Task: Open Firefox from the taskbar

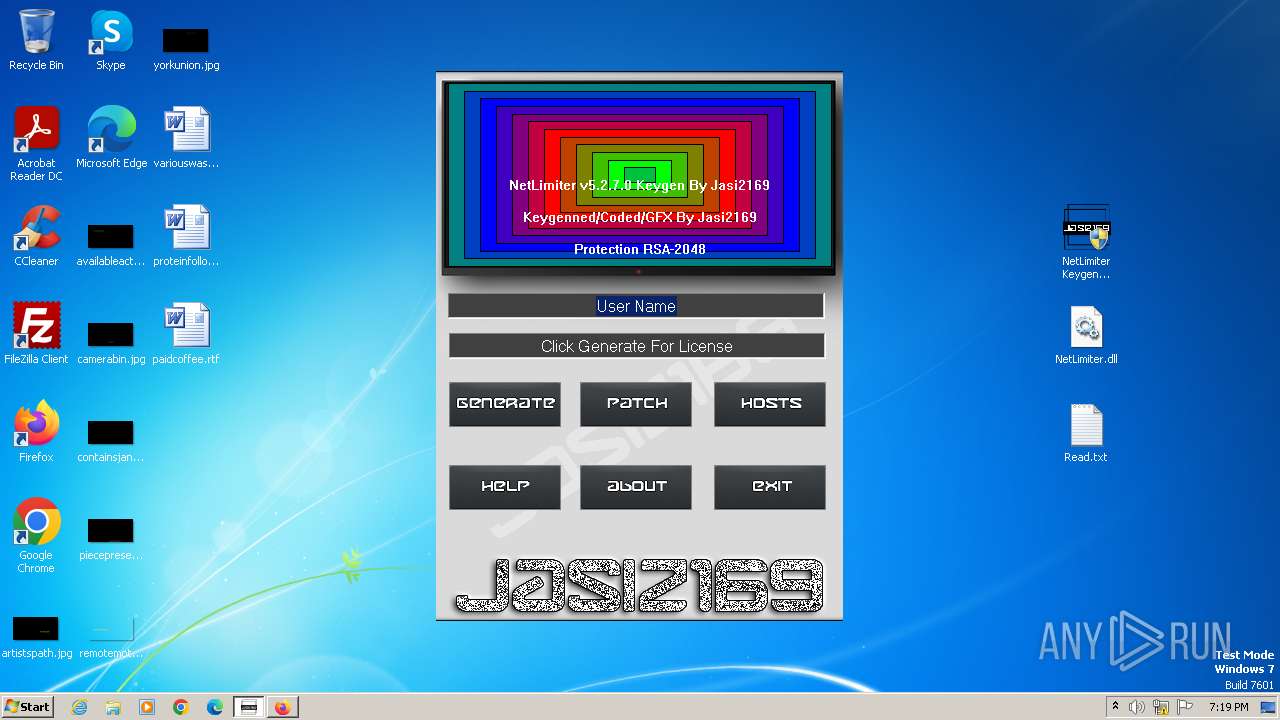Action: pos(283,707)
